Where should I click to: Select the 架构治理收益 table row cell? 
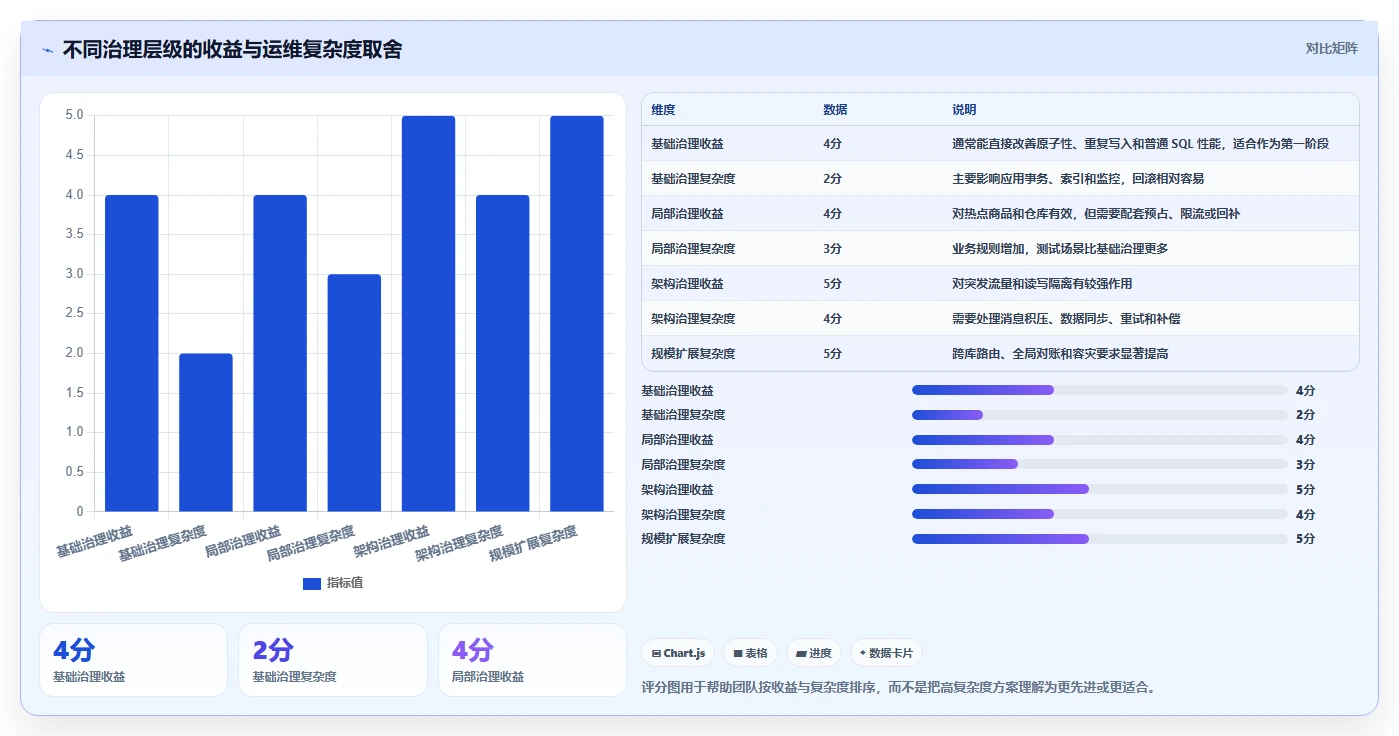tap(687, 284)
